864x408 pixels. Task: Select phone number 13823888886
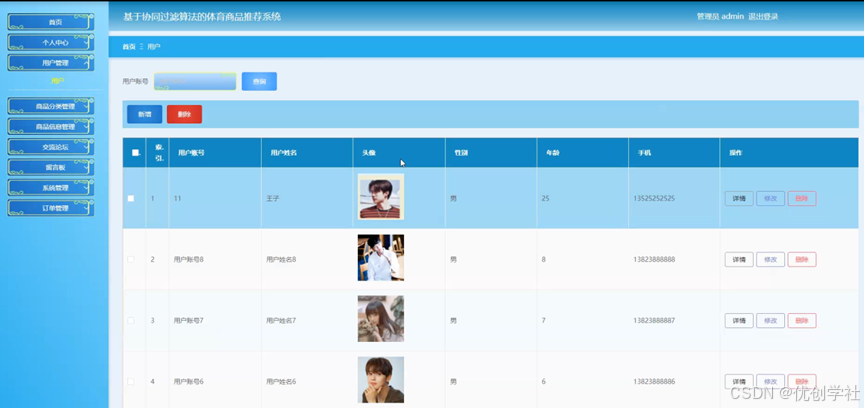(x=654, y=382)
